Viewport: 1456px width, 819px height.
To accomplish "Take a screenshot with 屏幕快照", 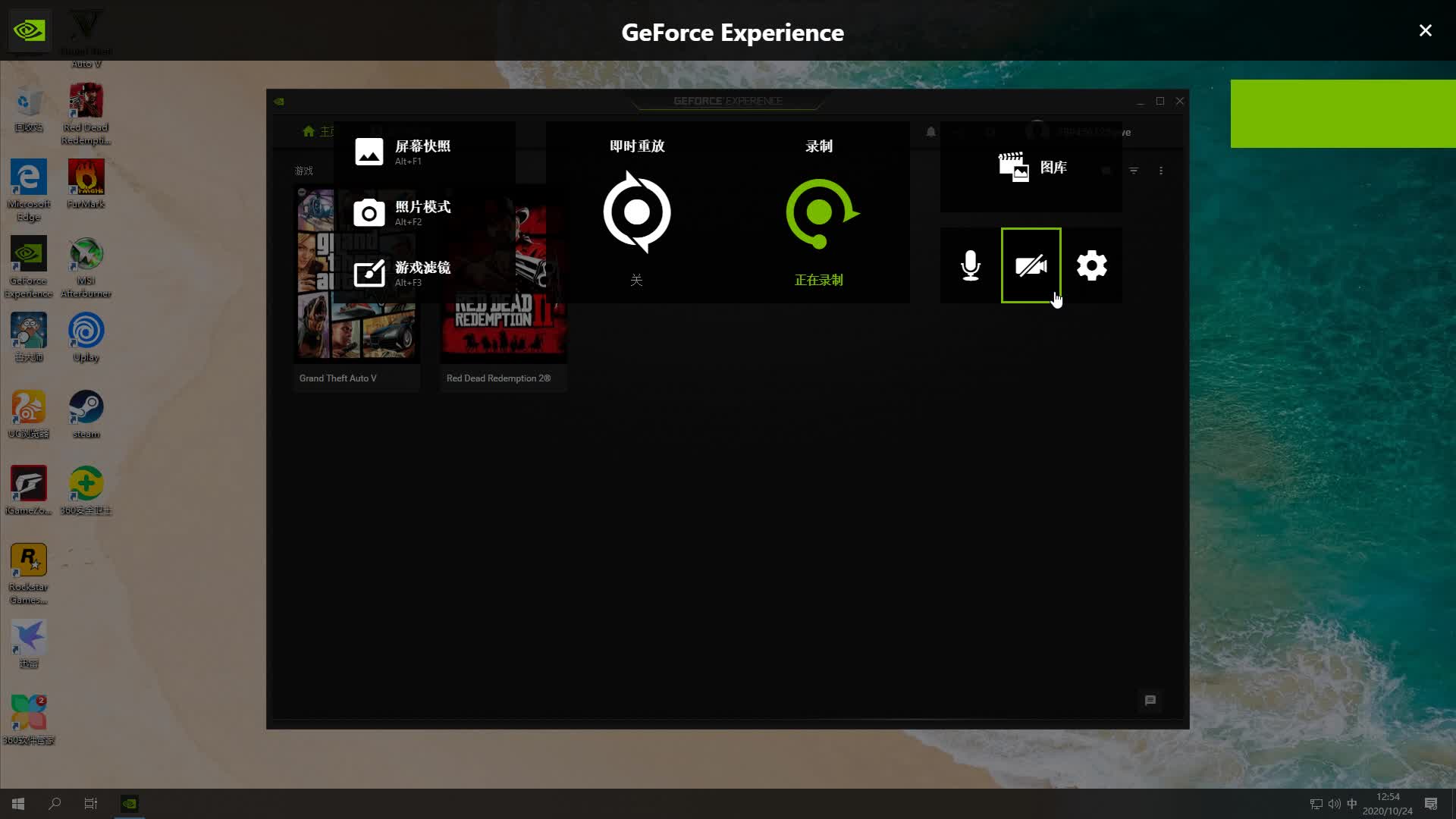I will point(402,152).
